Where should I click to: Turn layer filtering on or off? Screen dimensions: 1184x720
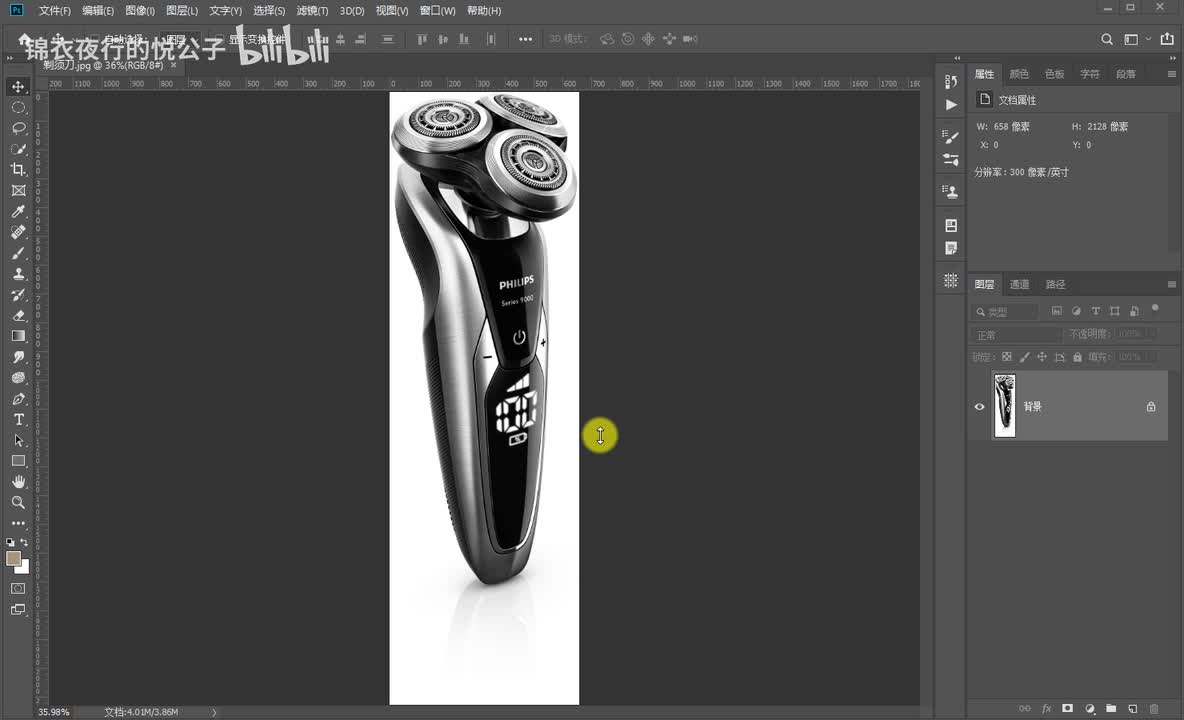[x=1155, y=308]
